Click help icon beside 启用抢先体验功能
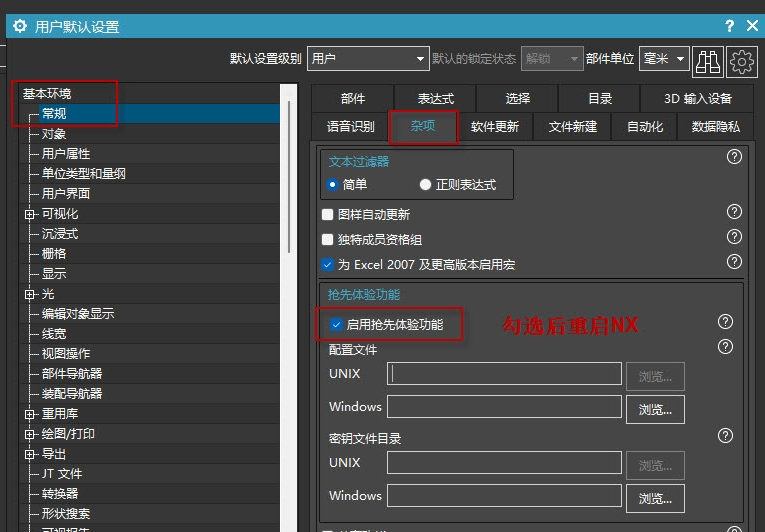The width and height of the screenshot is (765, 532). point(725,322)
